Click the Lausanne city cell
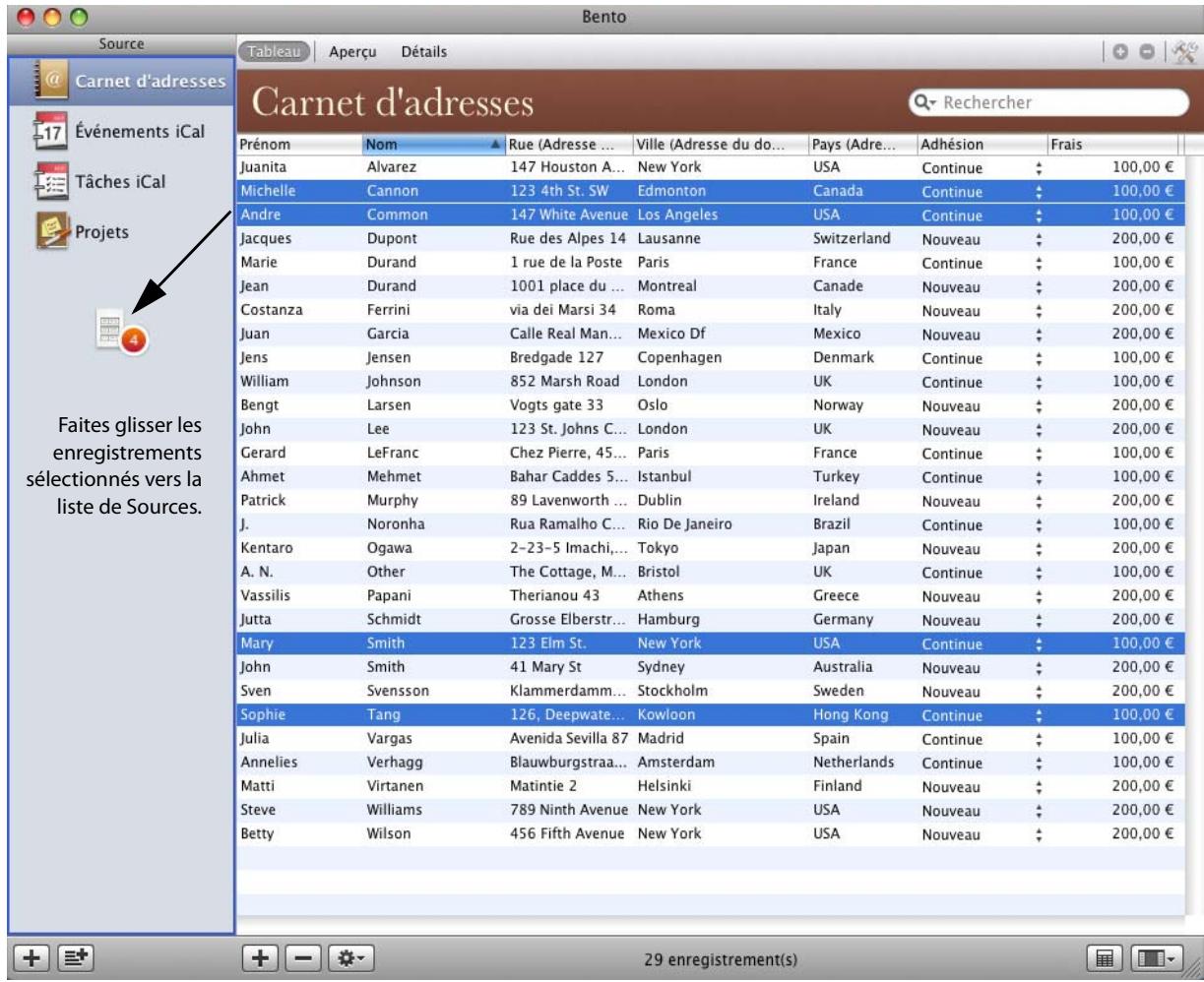Viewport: 1204px width, 982px height. tap(669, 238)
